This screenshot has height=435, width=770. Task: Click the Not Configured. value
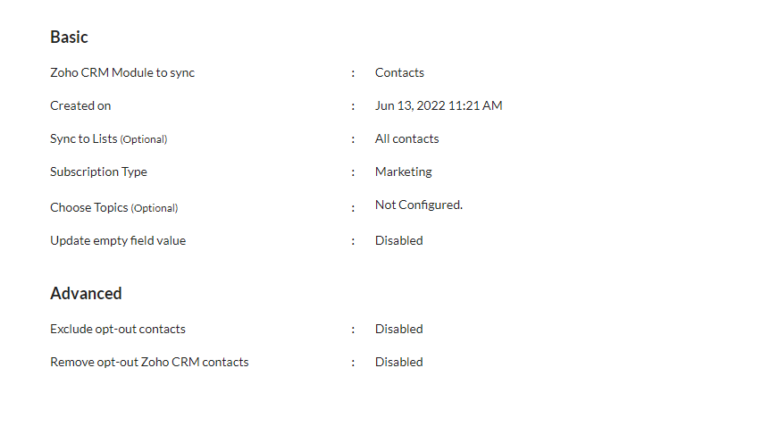click(x=418, y=205)
